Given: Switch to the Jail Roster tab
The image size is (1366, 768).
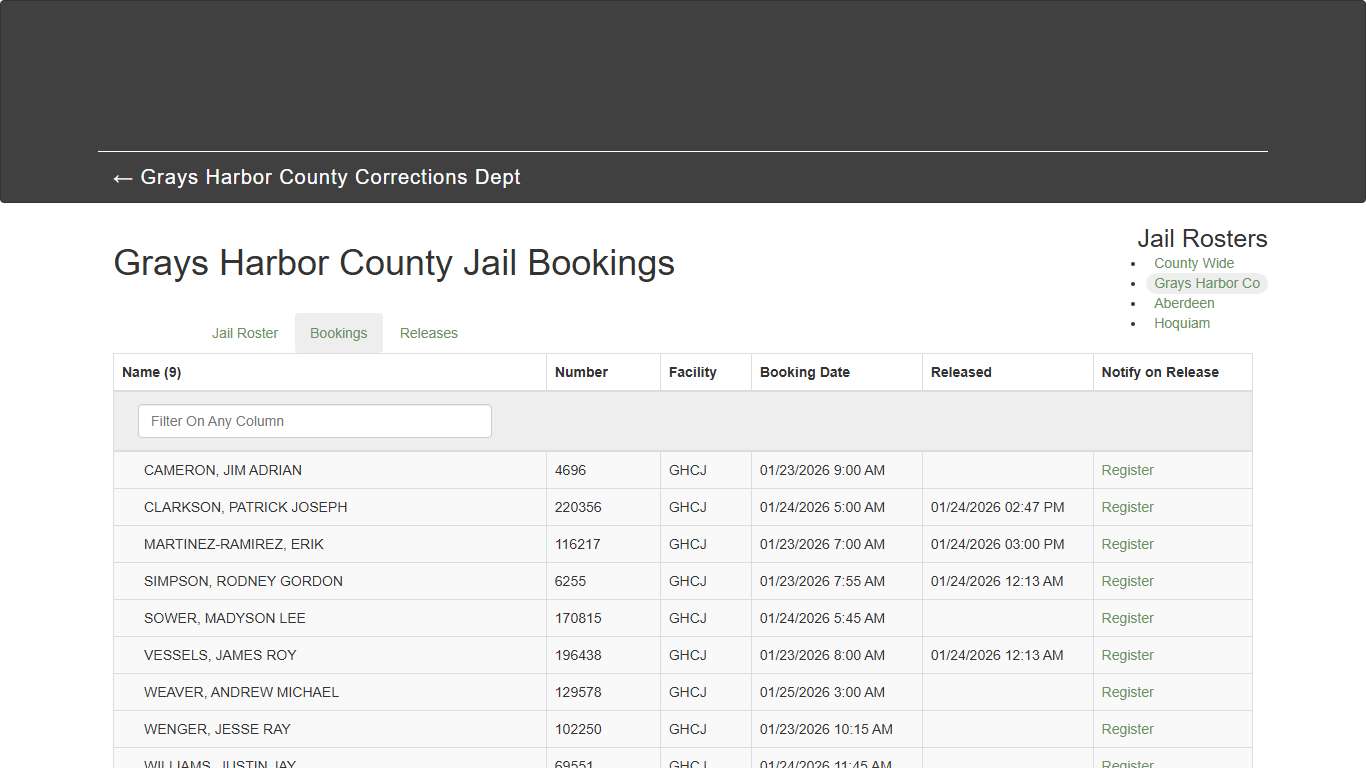Looking at the screenshot, I should tap(244, 332).
